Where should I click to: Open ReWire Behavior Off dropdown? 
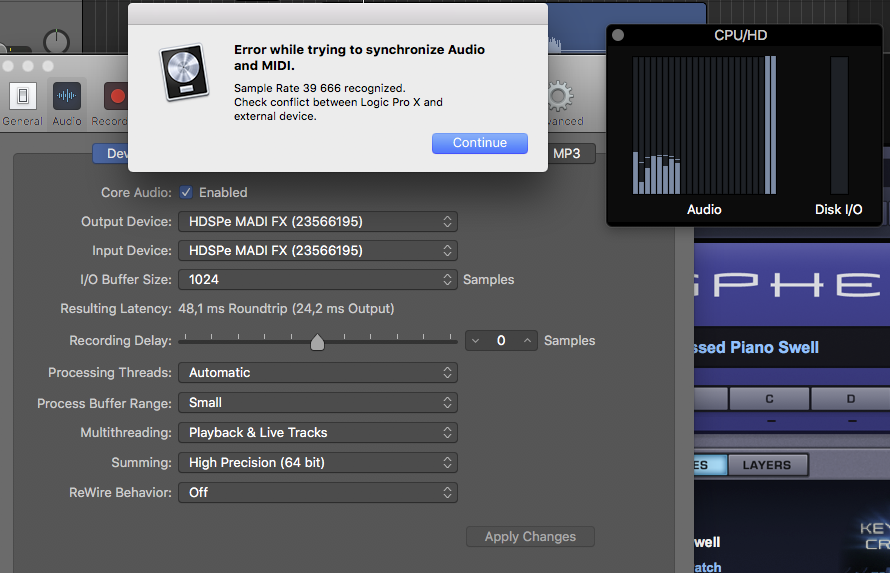point(318,492)
